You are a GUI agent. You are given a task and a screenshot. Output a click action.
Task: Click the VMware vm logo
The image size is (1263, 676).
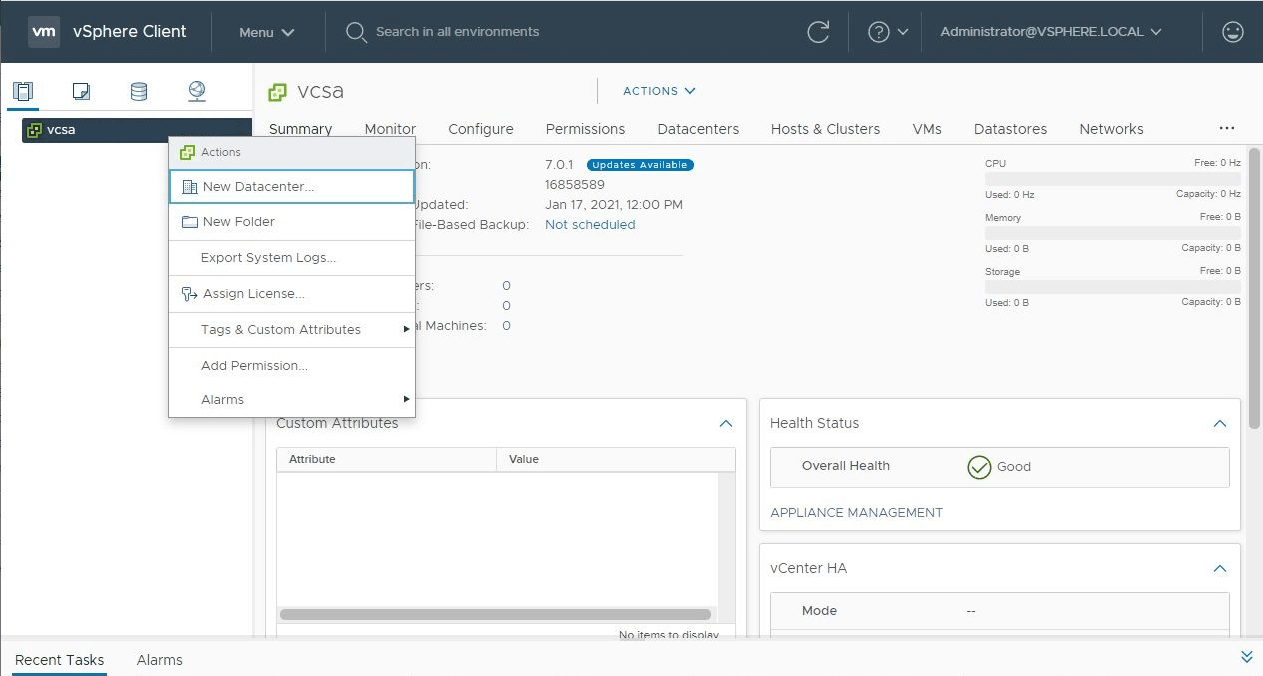click(44, 31)
